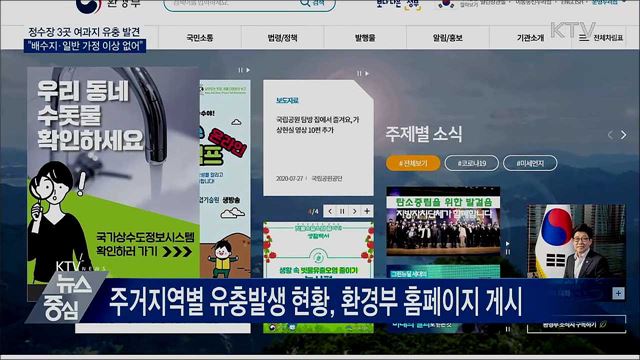Follow 국가상수도정보시스템 확인하러 가기 link
This screenshot has width=640, height=360.
[x=145, y=244]
